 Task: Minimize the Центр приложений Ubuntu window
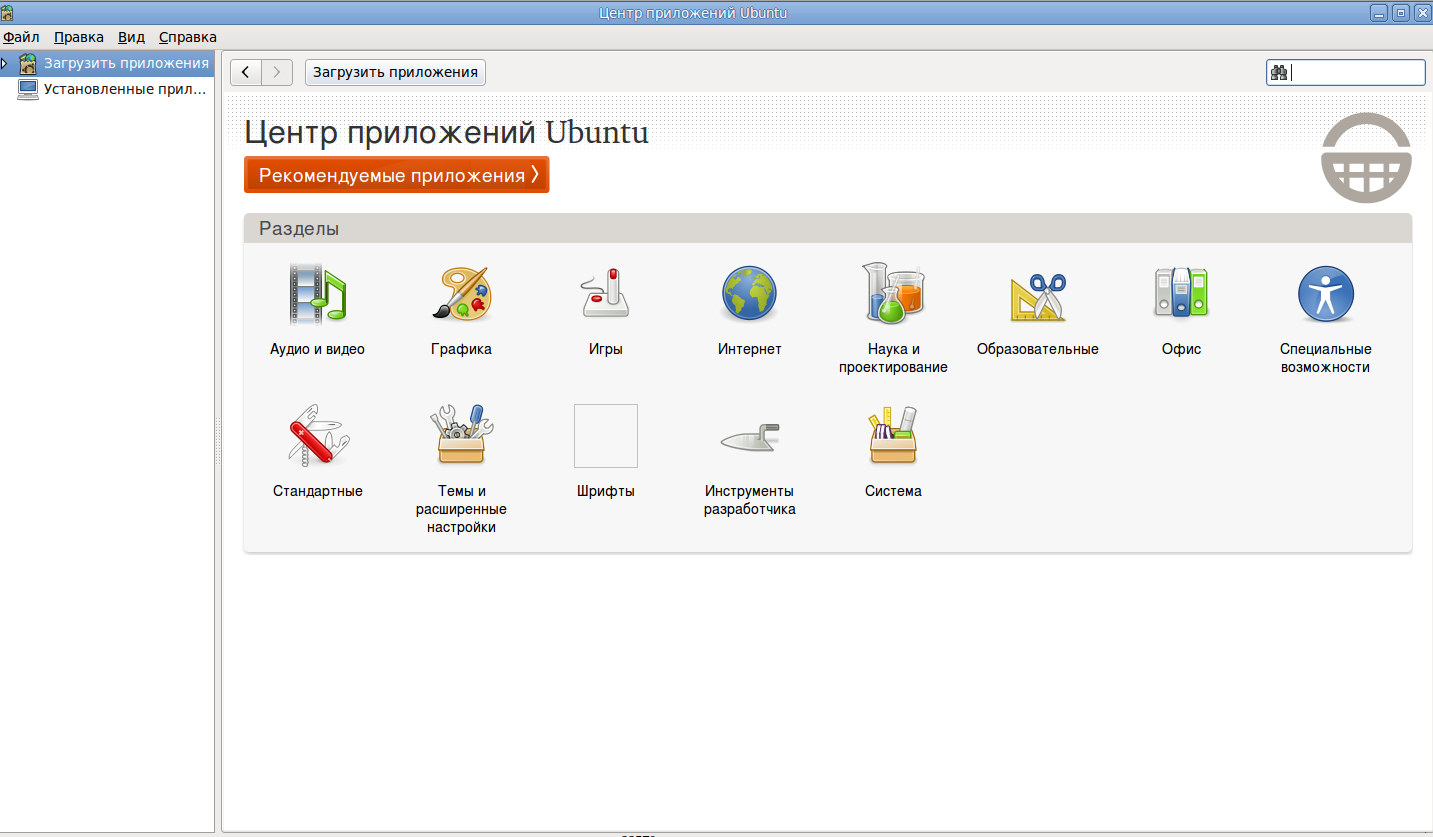coord(1379,12)
